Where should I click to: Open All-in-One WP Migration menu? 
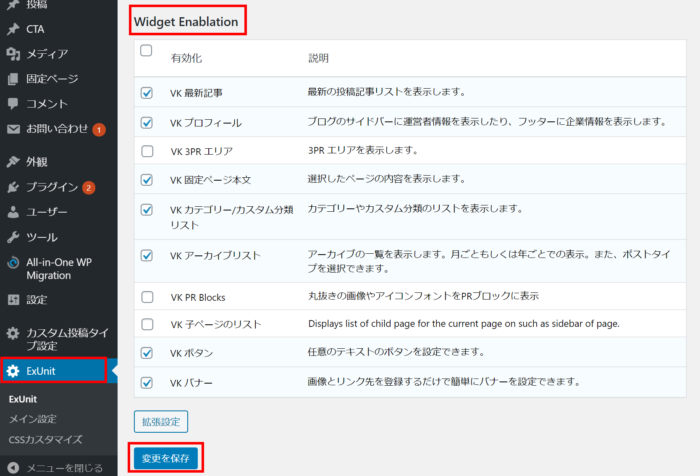click(59, 269)
